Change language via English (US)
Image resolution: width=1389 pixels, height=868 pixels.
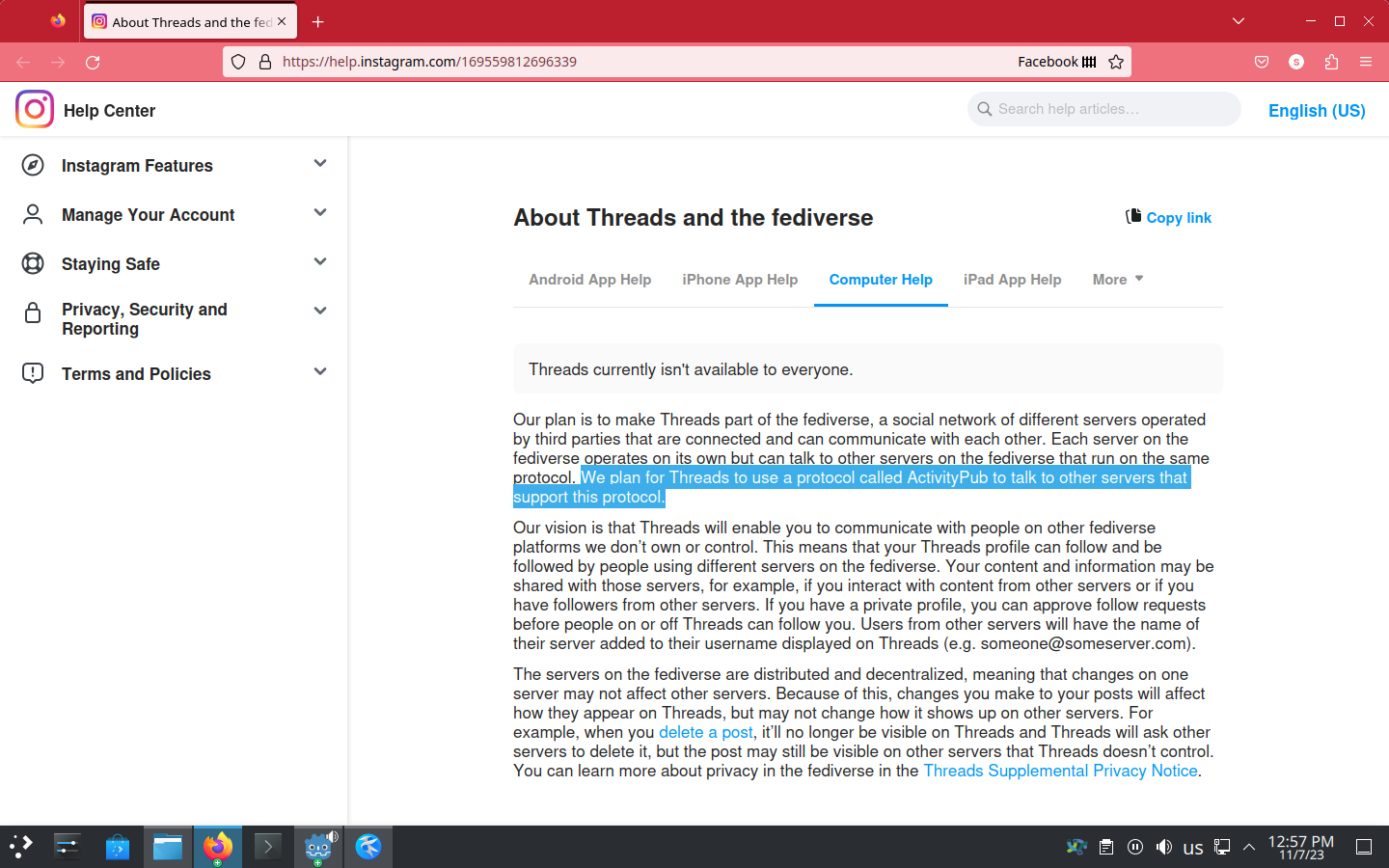(1317, 111)
